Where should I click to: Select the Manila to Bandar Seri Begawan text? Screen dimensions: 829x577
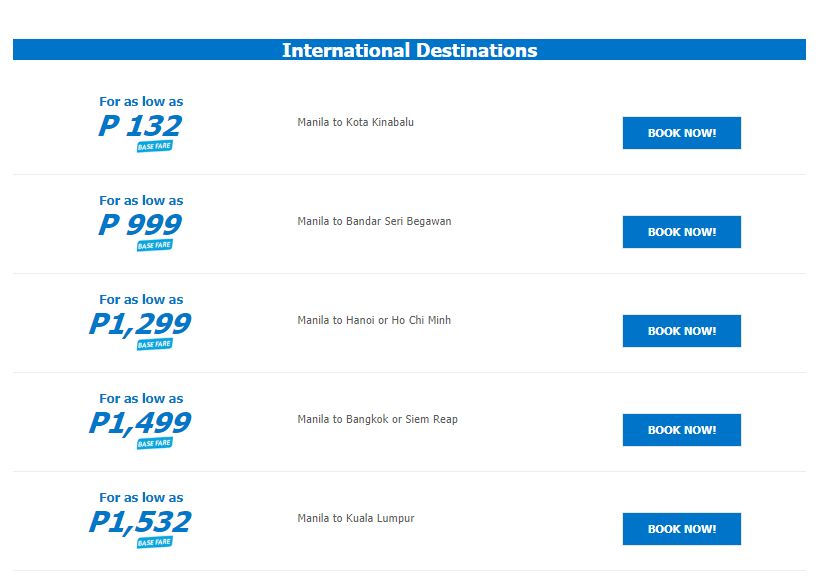374,221
